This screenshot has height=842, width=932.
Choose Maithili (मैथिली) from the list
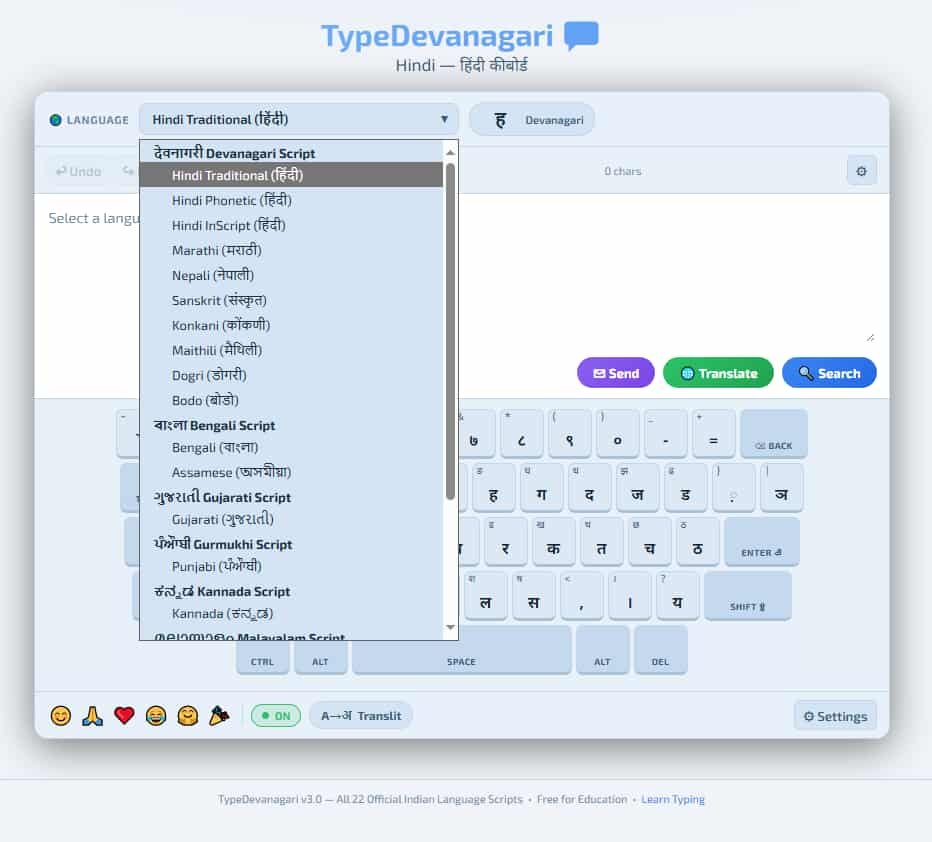(291, 350)
